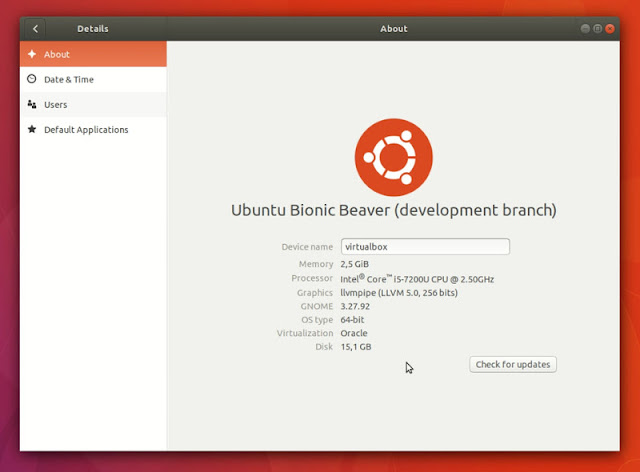The width and height of the screenshot is (640, 472).
Task: Click the GNOME version 3.27.92
Action: click(x=355, y=306)
